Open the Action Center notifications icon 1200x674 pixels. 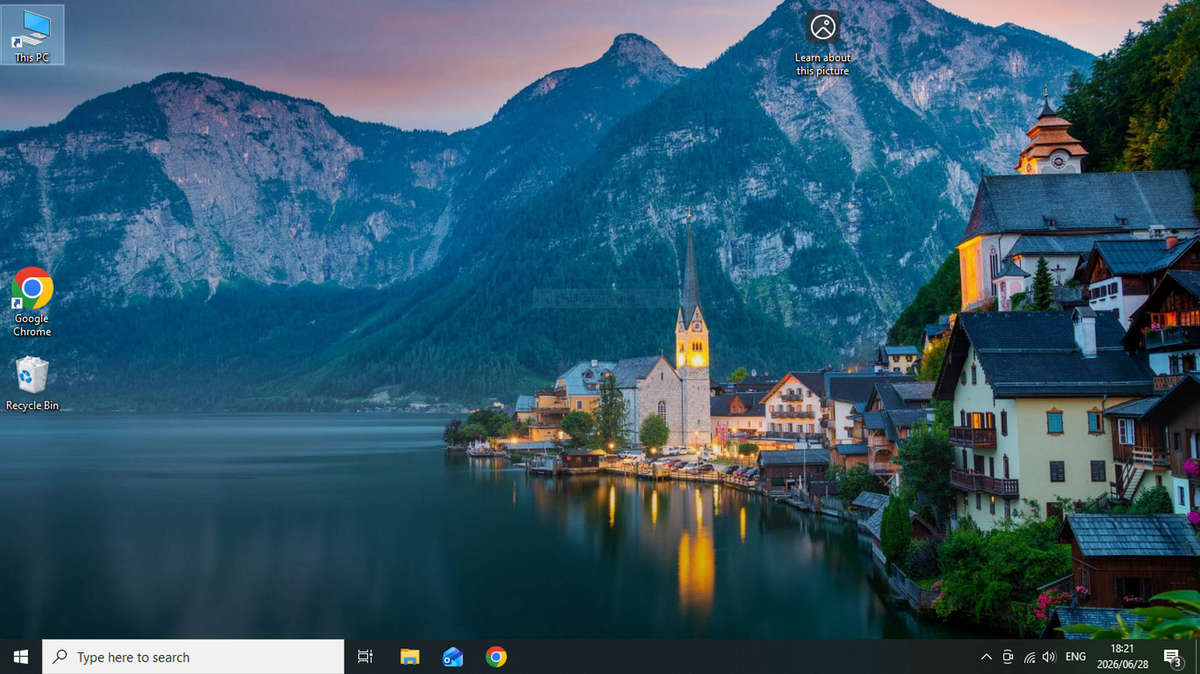tap(1173, 657)
